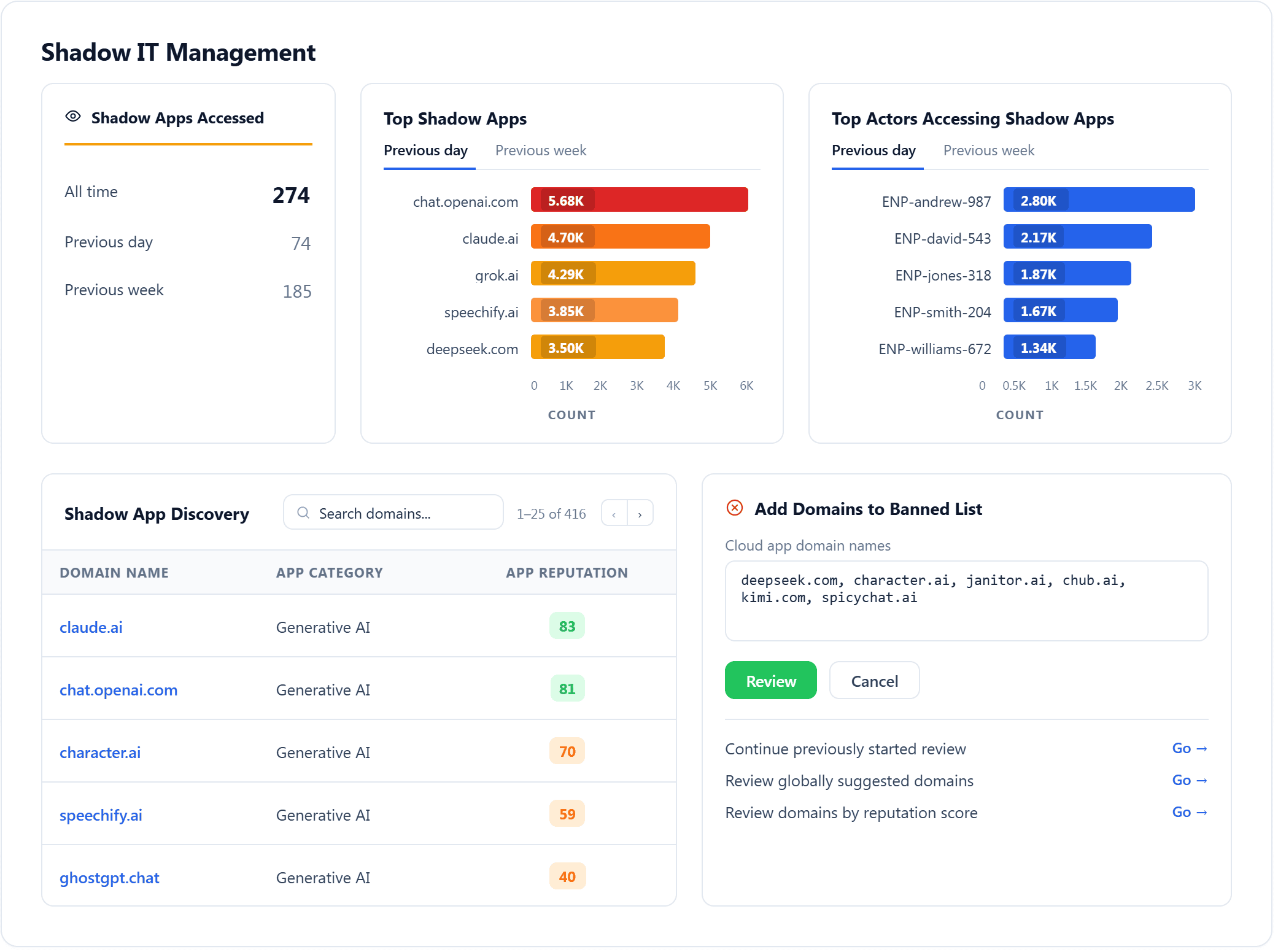Open the character.ai domain link
This screenshot has width=1278, height=952.
100,752
